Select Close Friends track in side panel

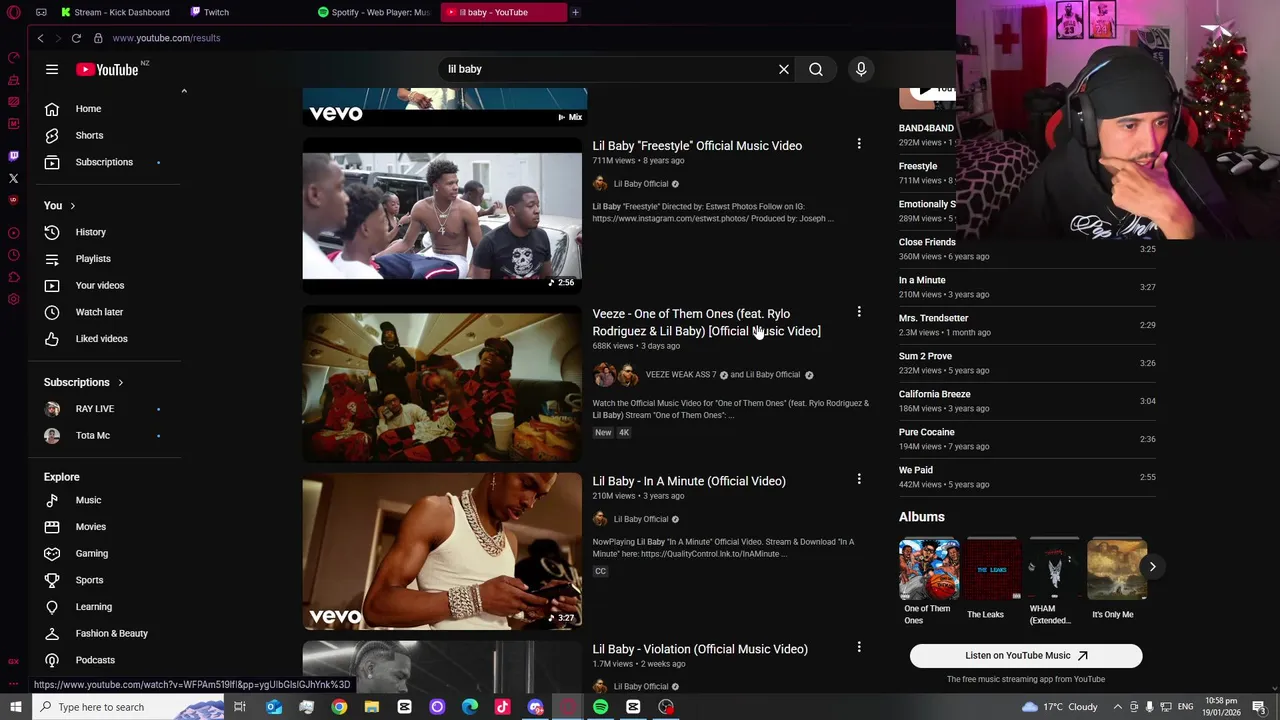point(1027,249)
